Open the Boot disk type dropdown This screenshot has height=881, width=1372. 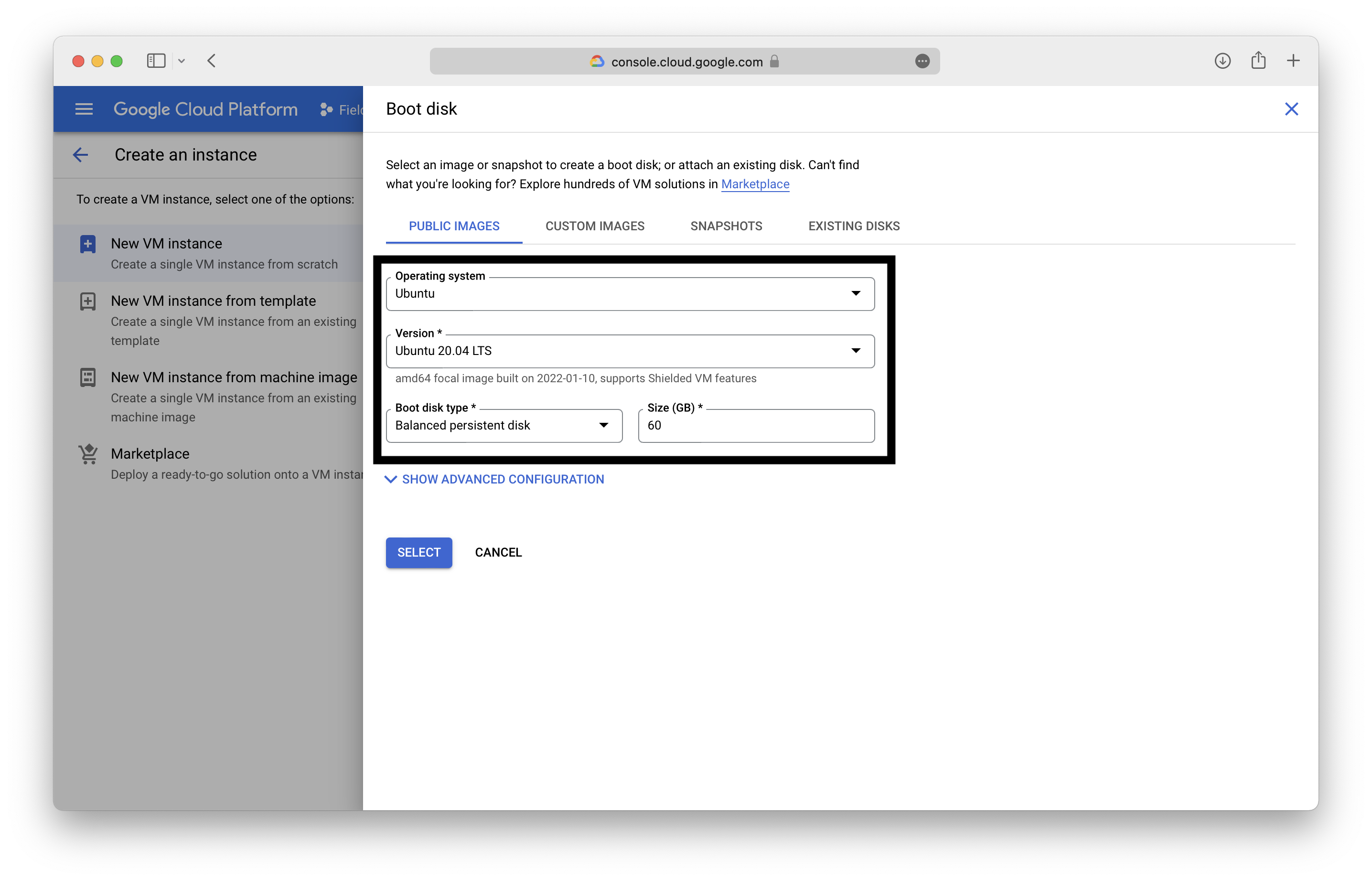(x=504, y=425)
